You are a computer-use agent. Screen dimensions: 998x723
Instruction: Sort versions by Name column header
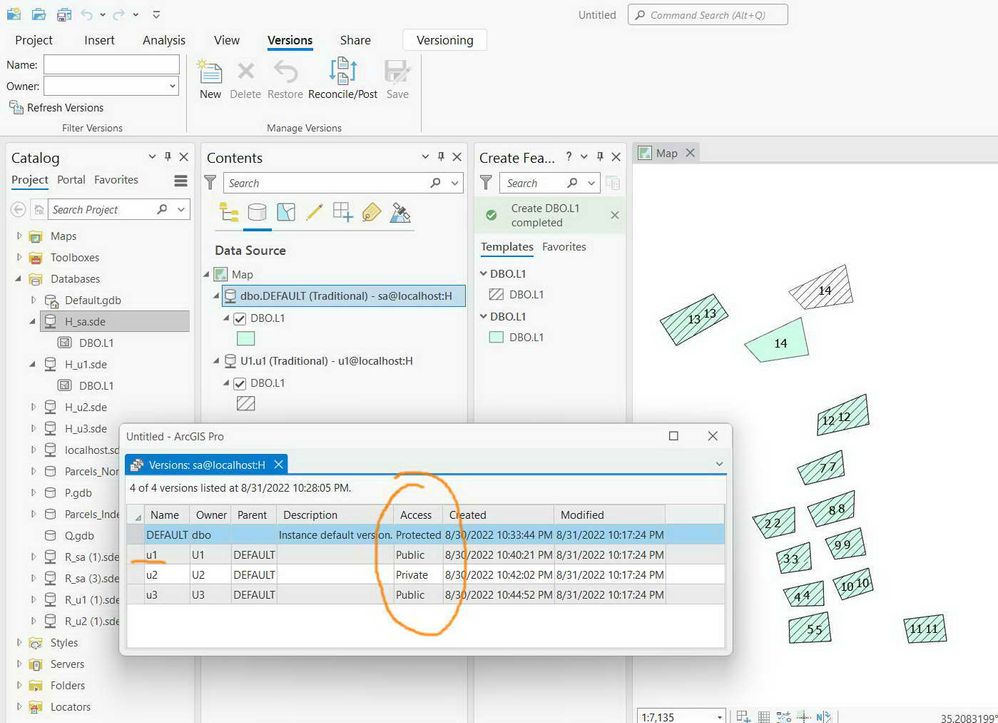tap(165, 514)
